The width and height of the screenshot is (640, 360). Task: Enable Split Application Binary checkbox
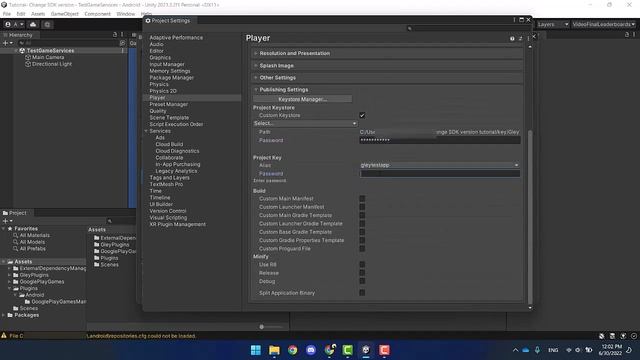362,293
